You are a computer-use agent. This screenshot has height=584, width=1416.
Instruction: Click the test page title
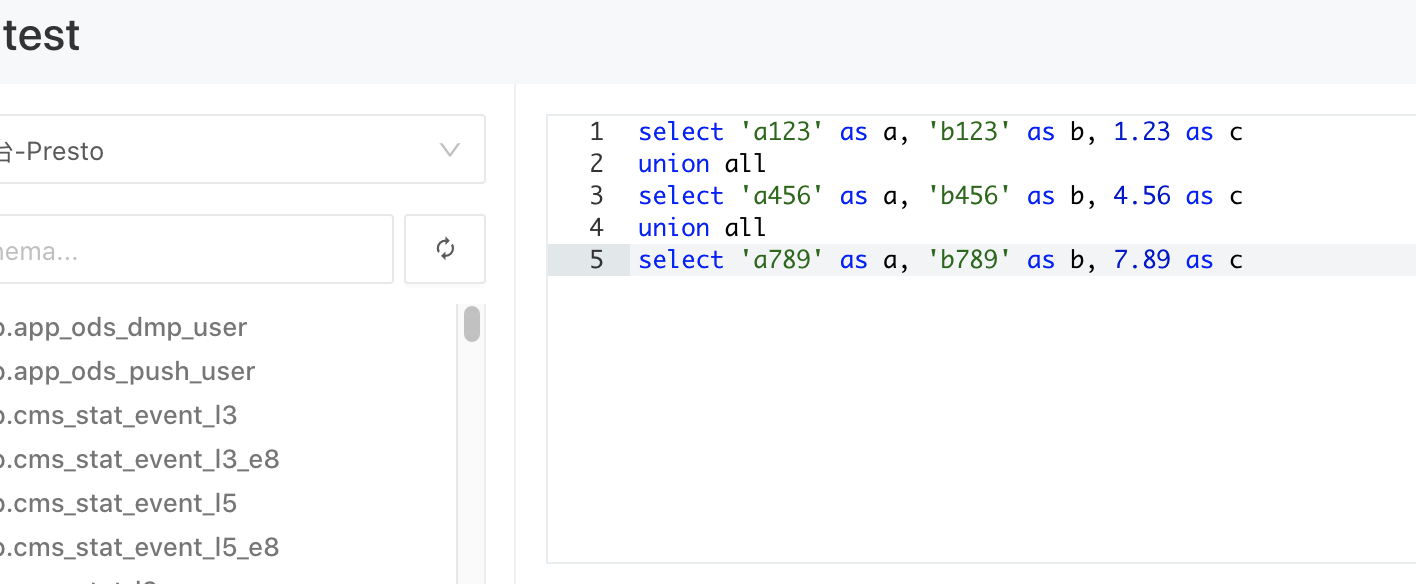(x=40, y=34)
